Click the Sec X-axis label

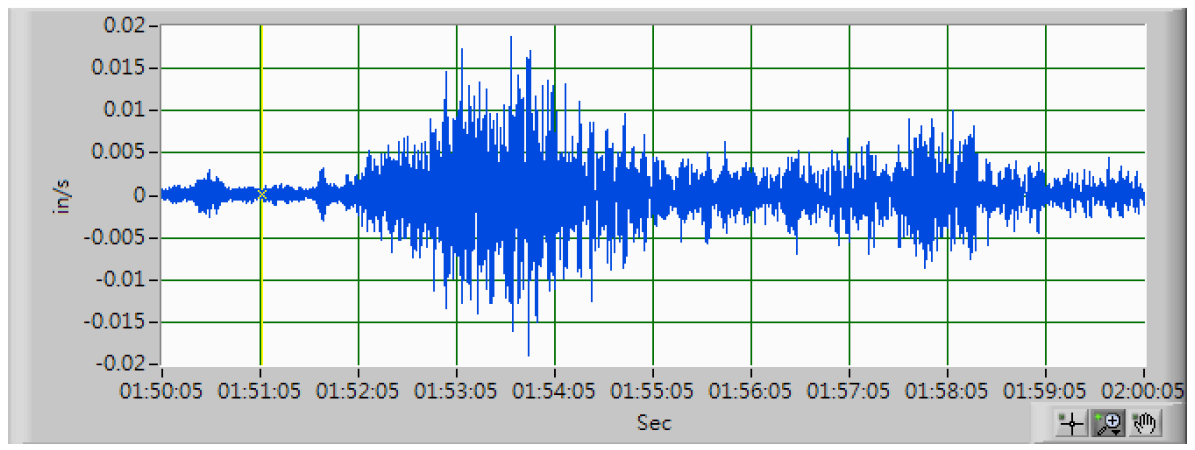click(654, 422)
